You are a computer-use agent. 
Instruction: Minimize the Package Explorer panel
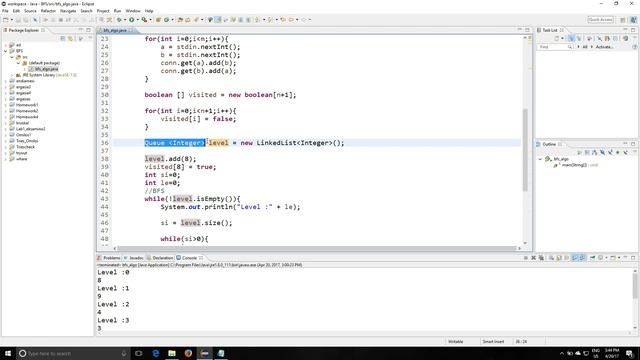[80, 30]
